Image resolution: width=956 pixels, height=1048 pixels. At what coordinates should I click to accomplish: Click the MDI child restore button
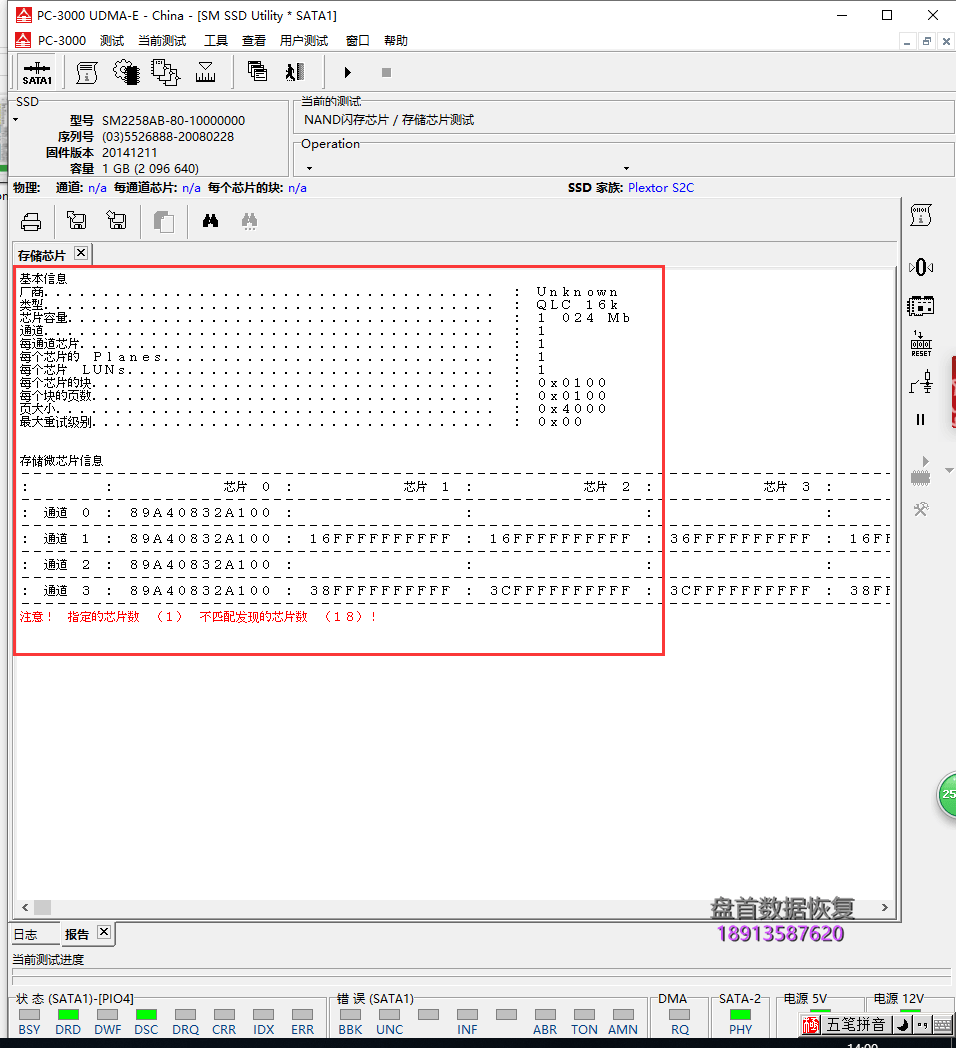tap(927, 41)
